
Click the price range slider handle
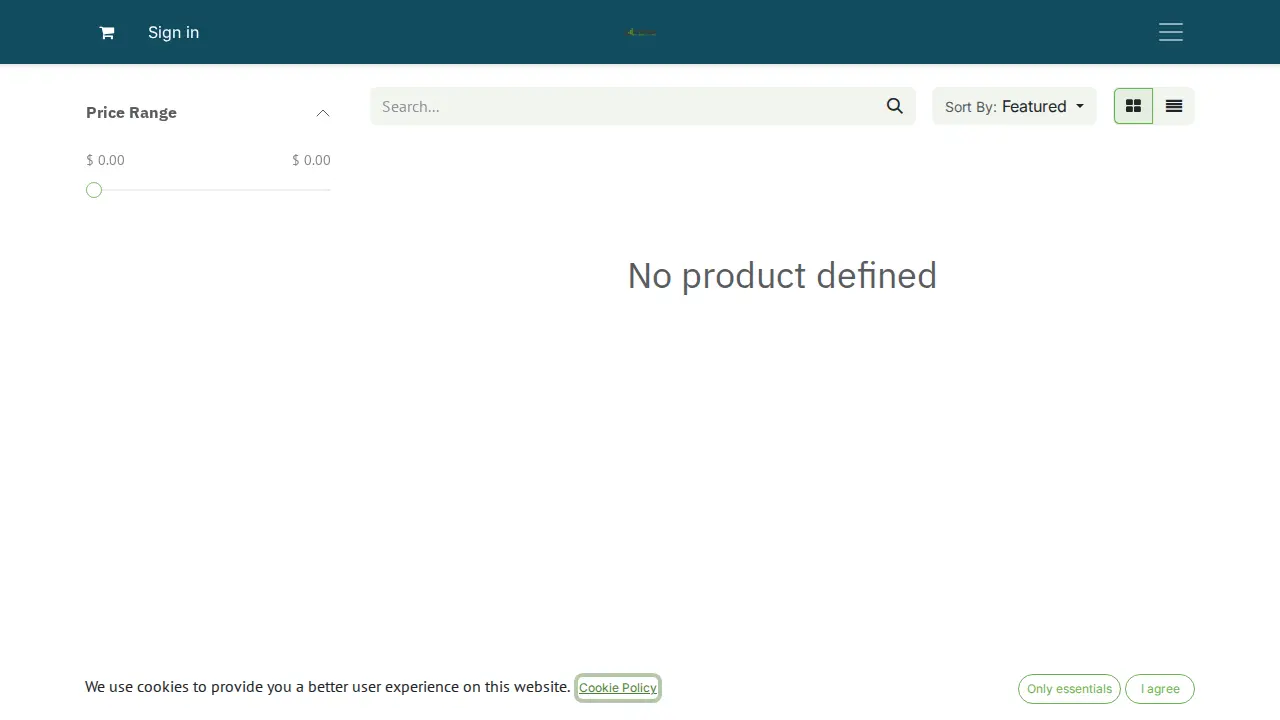[94, 190]
